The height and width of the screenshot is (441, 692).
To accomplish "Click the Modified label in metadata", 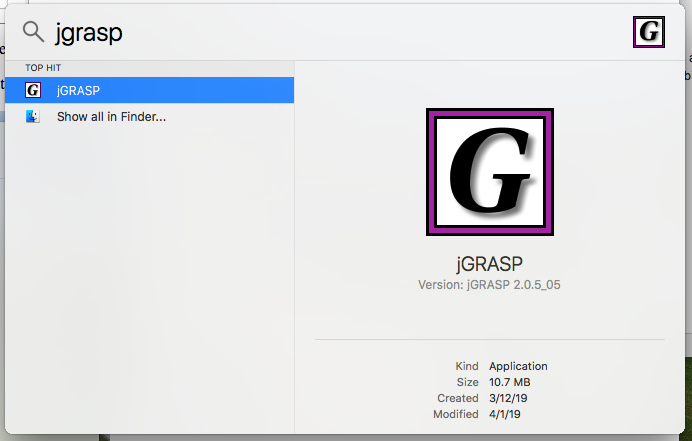I will pos(456,414).
